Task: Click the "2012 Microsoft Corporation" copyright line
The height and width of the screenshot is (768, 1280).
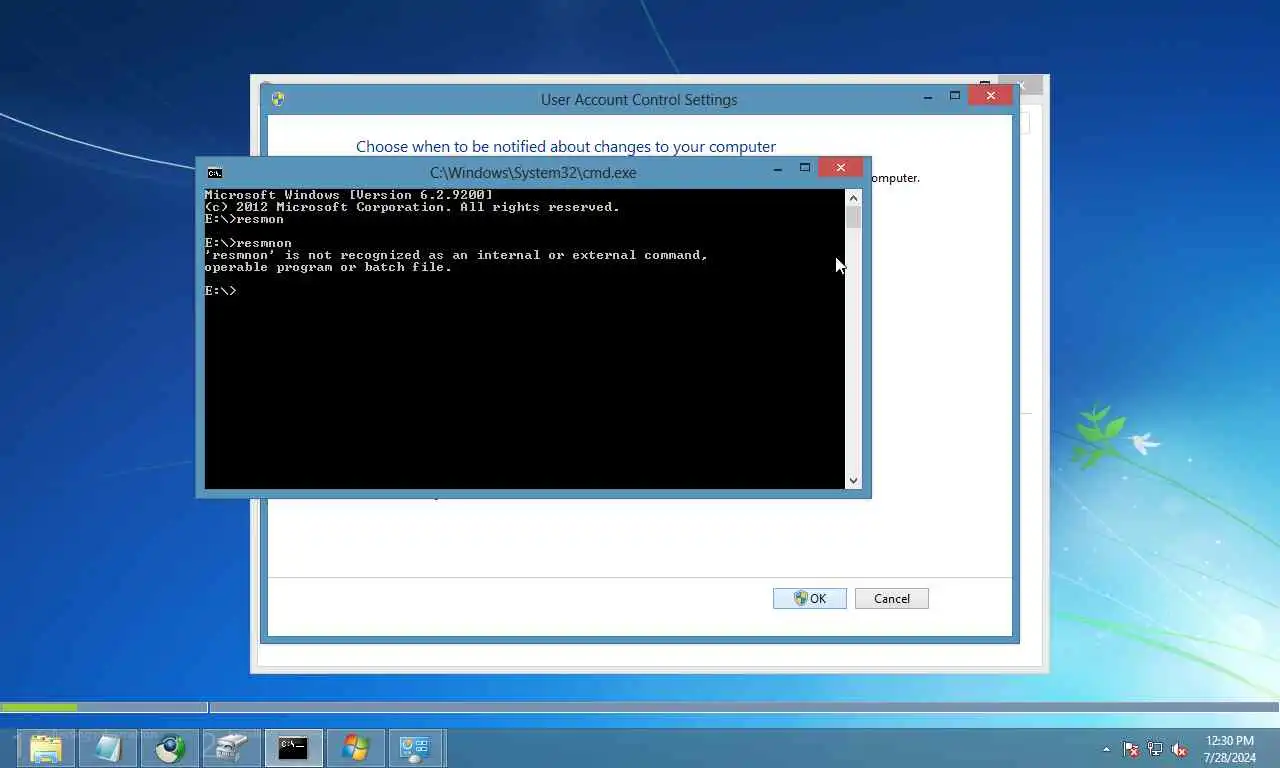Action: click(x=412, y=207)
